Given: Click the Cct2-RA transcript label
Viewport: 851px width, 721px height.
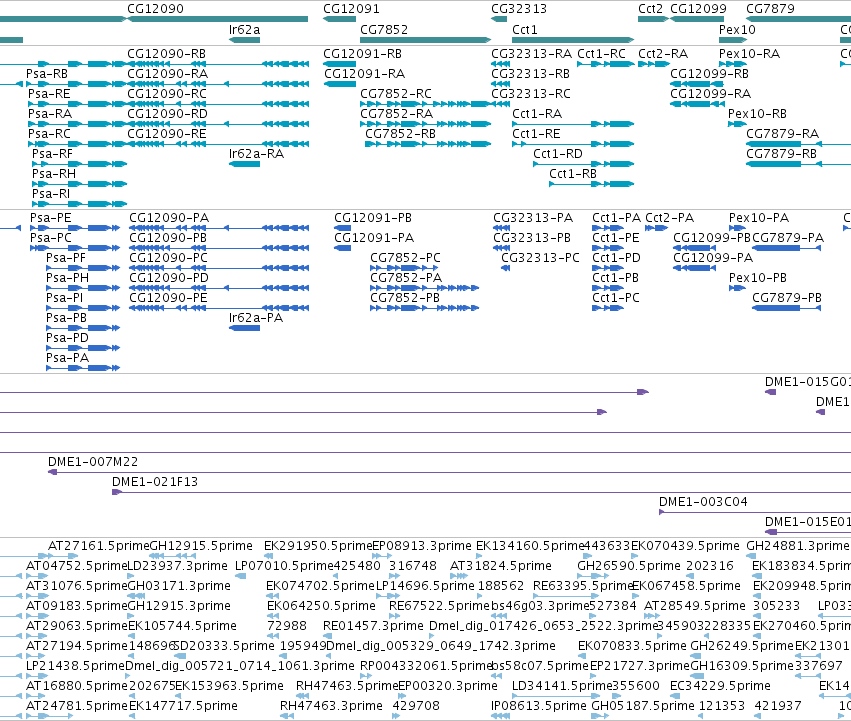Looking at the screenshot, I should tap(663, 54).
